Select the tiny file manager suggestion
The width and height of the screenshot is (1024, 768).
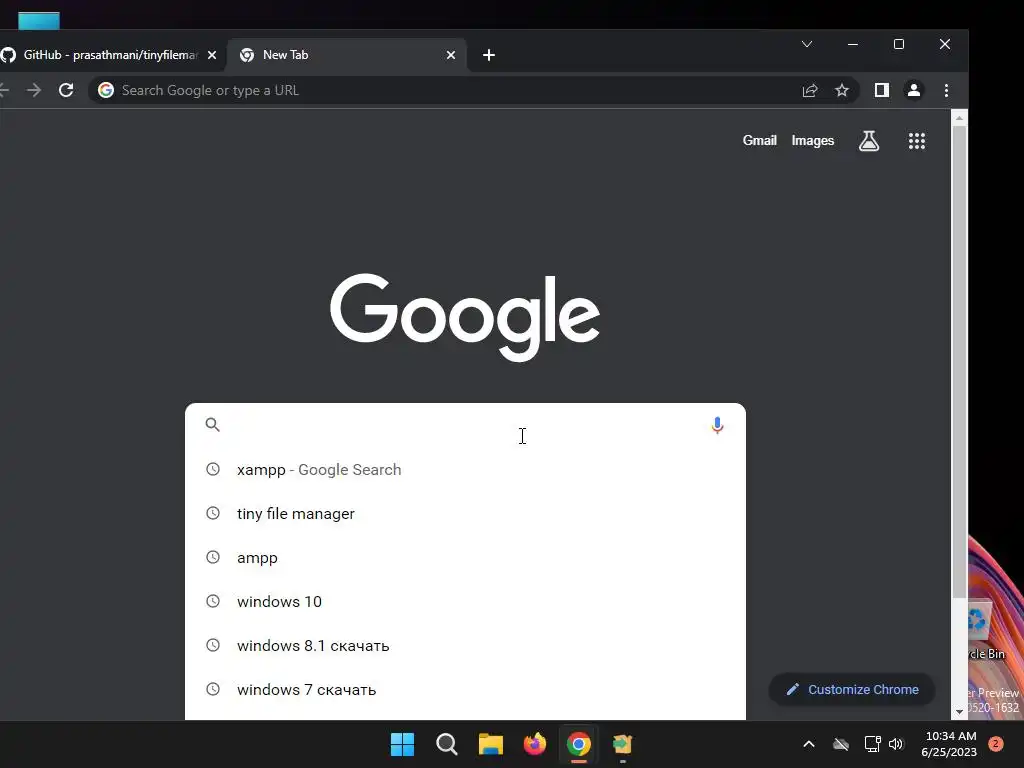(465, 513)
